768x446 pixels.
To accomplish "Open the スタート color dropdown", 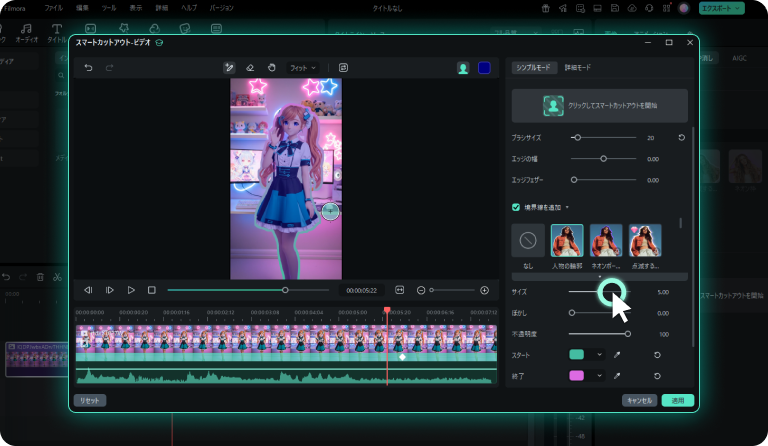I will 600,355.
